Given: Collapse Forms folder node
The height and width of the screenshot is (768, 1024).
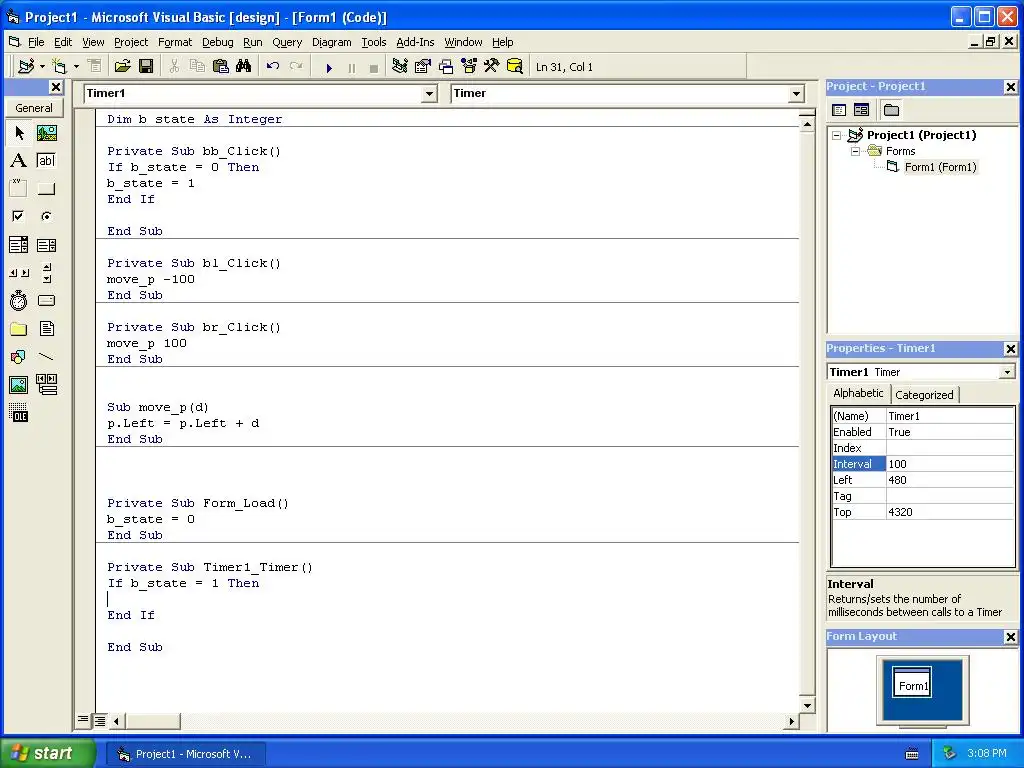Looking at the screenshot, I should coord(855,152).
